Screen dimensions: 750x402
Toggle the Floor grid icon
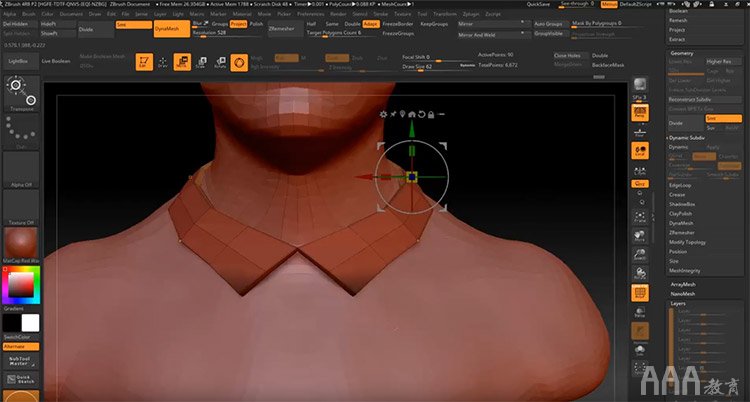[x=640, y=133]
